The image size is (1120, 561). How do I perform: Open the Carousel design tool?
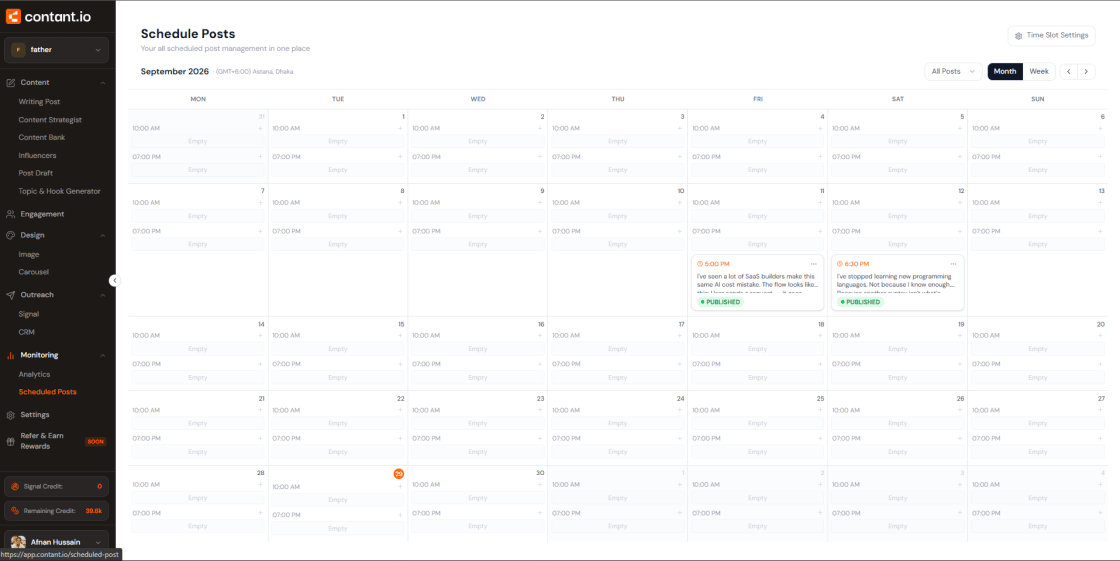pyautogui.click(x=34, y=272)
